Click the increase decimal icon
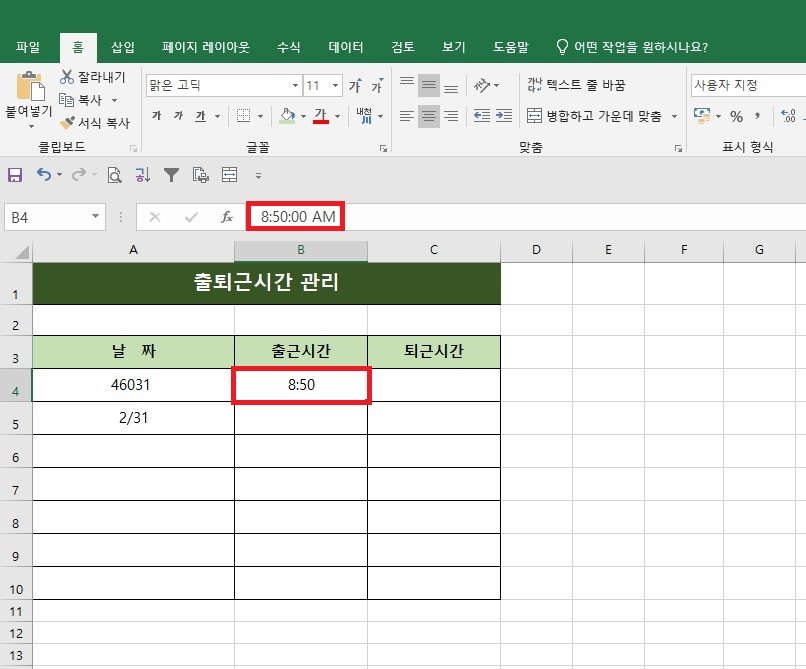The width and height of the screenshot is (806, 669). point(787,116)
